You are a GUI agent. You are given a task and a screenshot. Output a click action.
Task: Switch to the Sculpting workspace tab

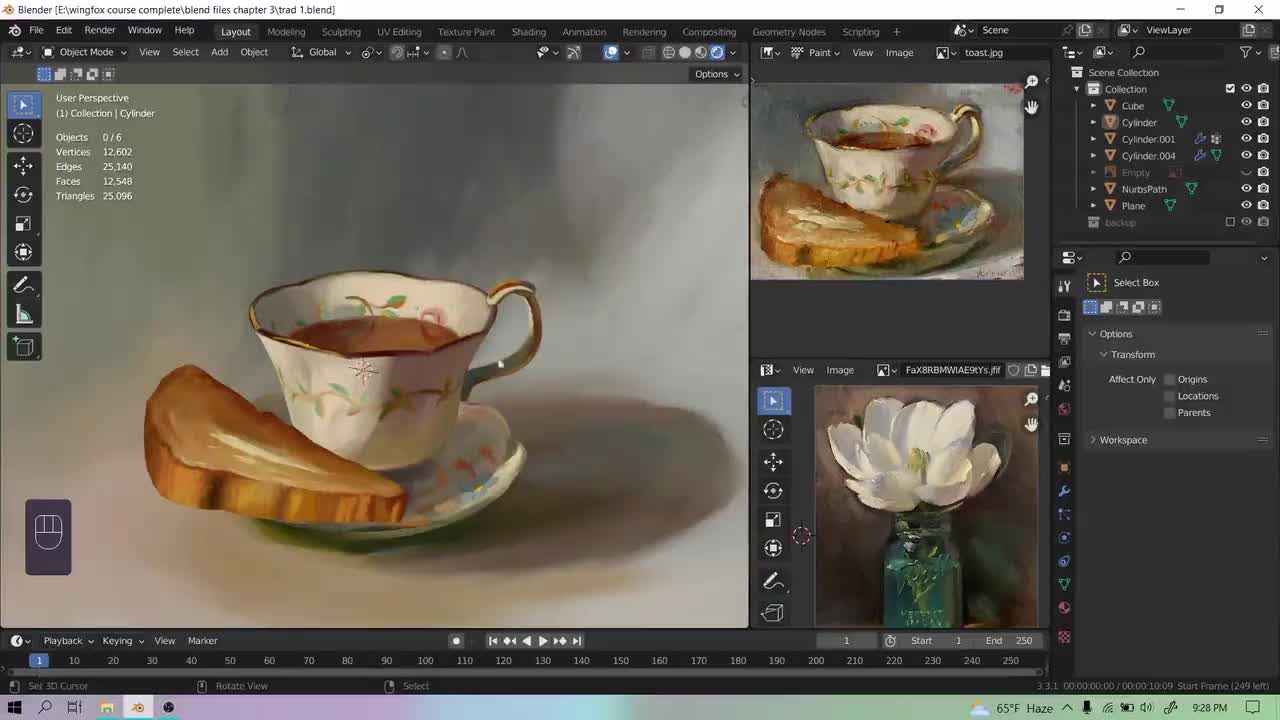341,31
